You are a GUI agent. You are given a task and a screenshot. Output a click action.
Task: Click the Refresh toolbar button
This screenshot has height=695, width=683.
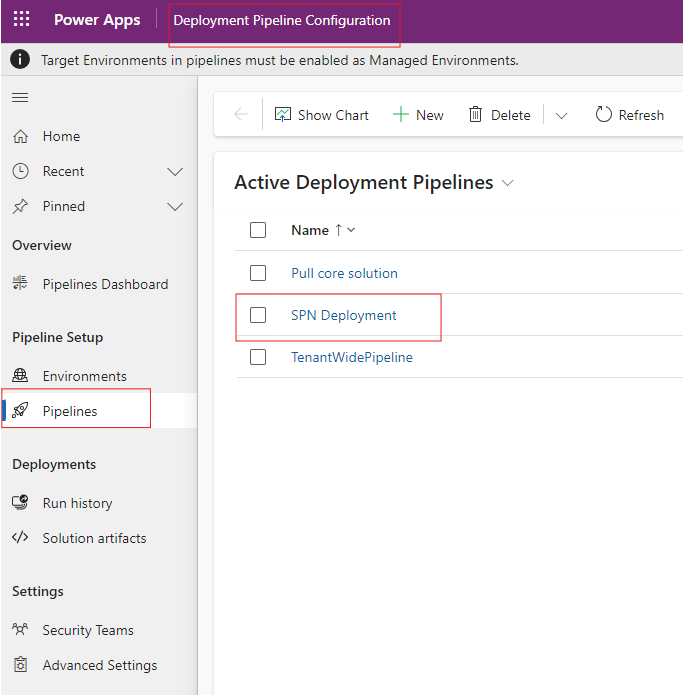(x=629, y=115)
